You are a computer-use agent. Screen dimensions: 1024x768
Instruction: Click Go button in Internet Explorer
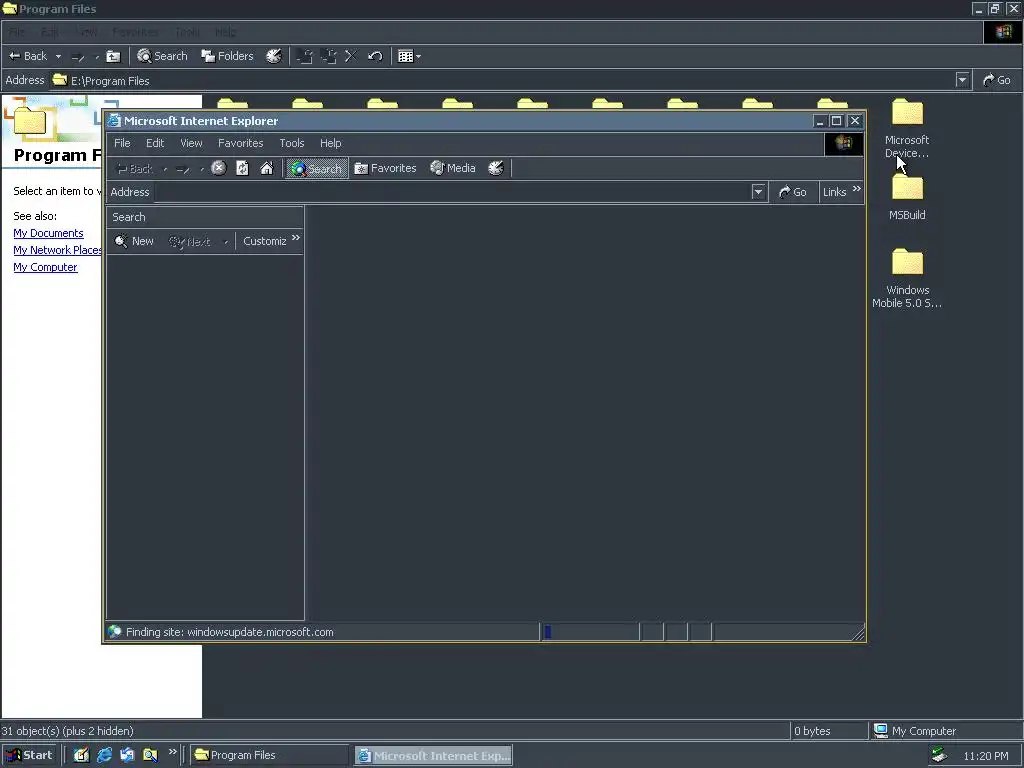pos(793,192)
